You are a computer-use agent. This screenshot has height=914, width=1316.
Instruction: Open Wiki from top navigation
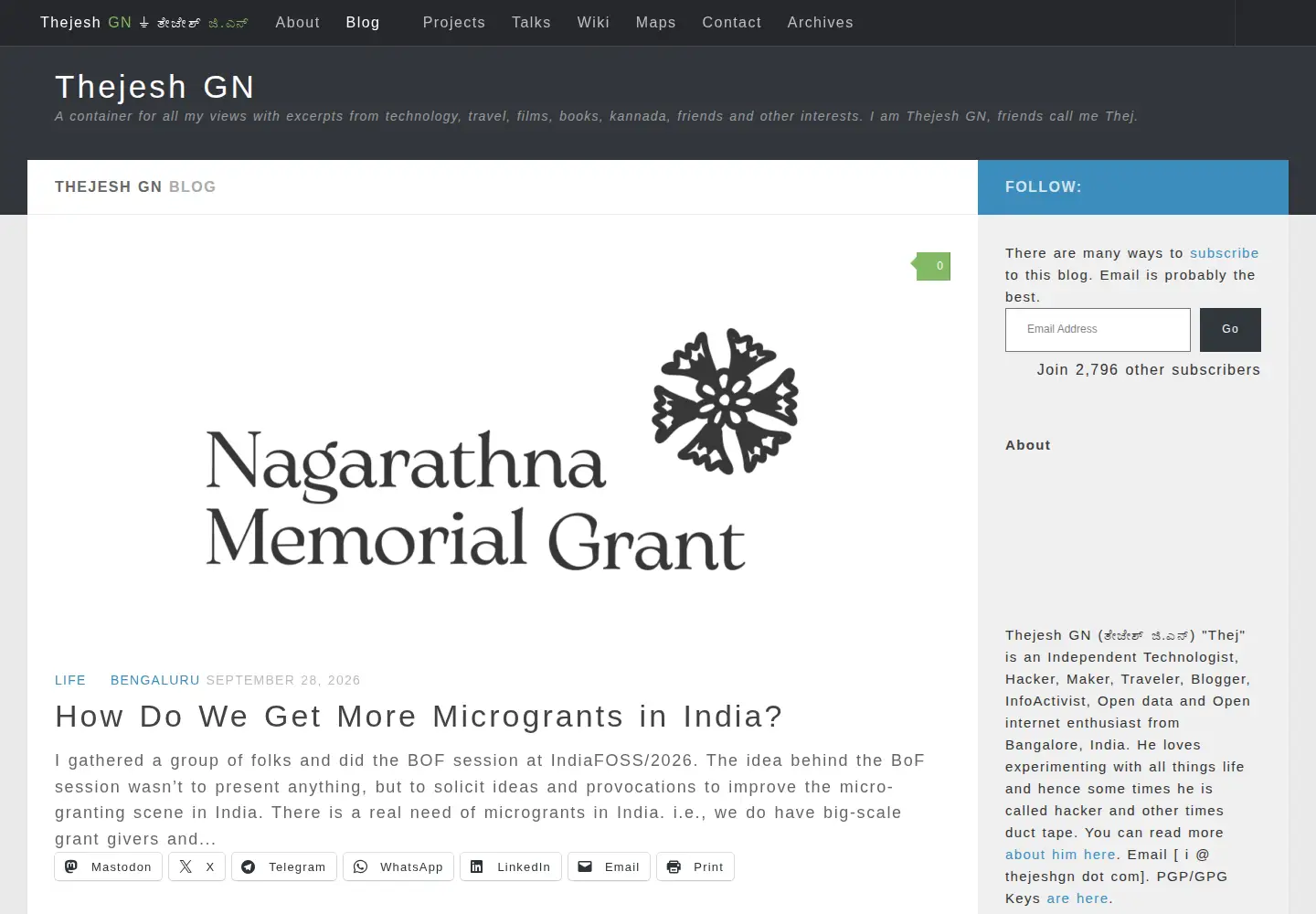click(593, 23)
